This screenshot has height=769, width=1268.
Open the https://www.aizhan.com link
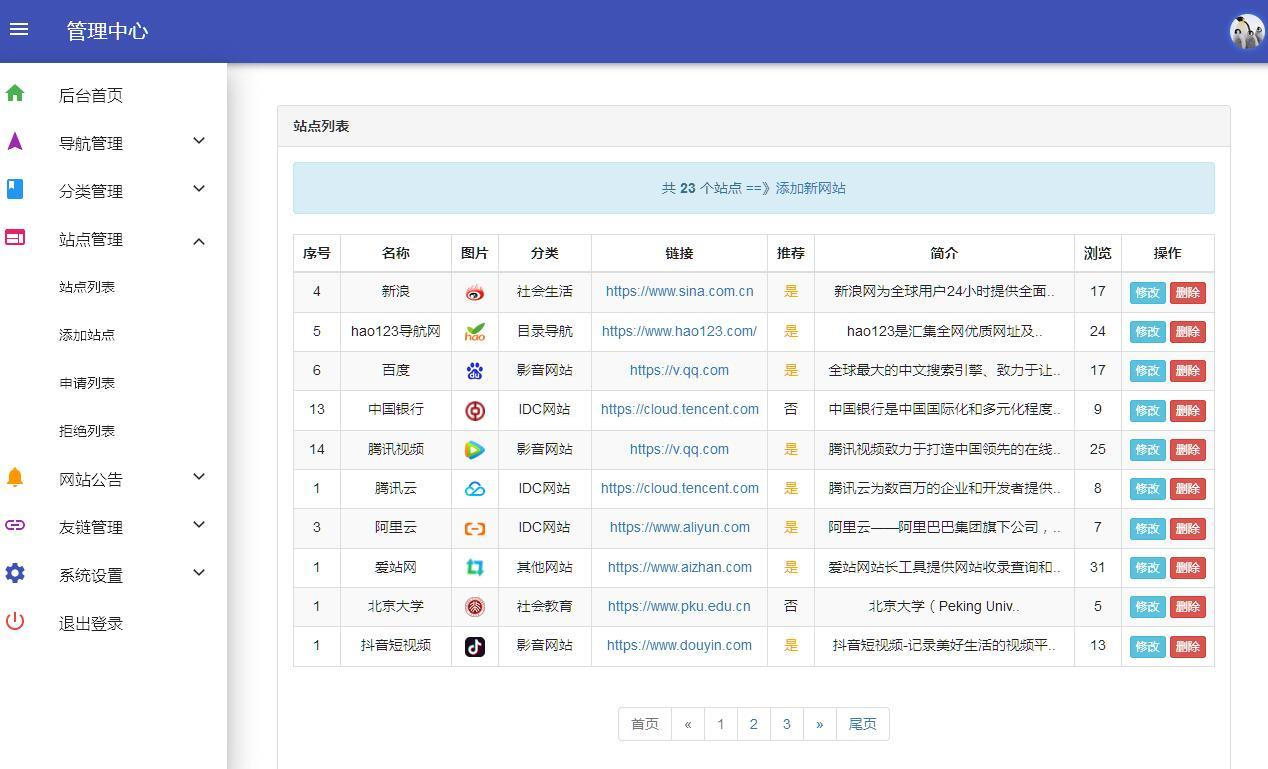click(x=679, y=567)
